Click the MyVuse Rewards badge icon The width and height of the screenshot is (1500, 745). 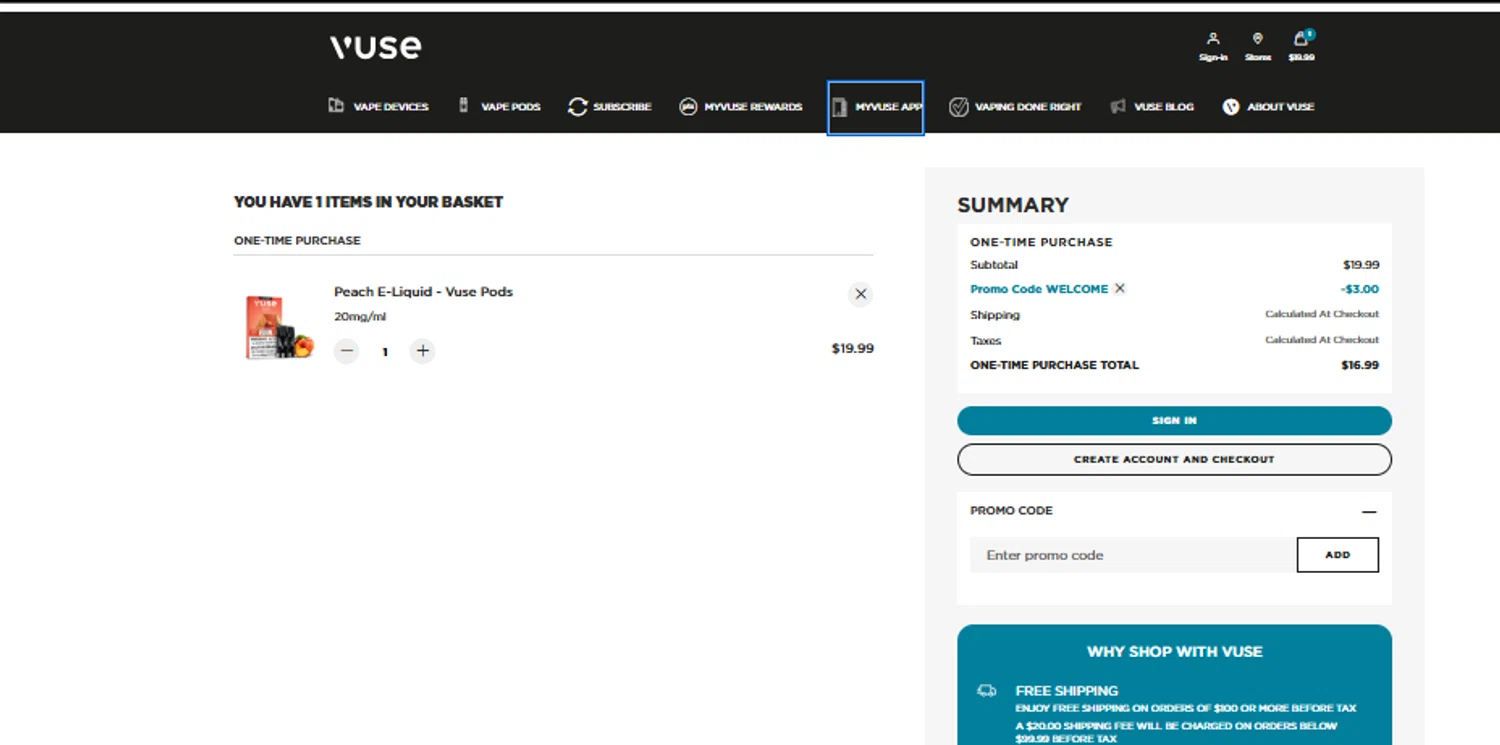[x=688, y=107]
